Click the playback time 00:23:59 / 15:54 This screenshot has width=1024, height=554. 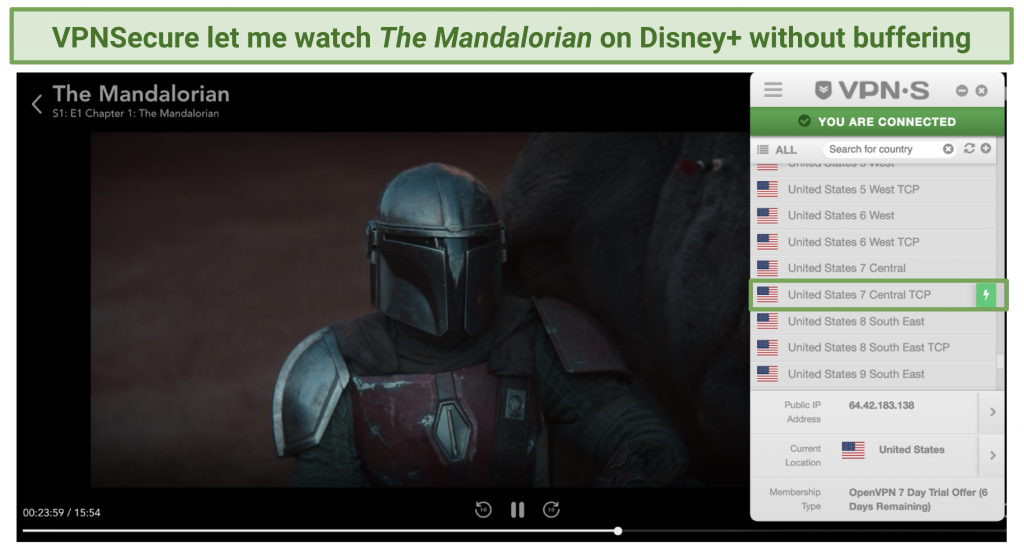tap(61, 513)
